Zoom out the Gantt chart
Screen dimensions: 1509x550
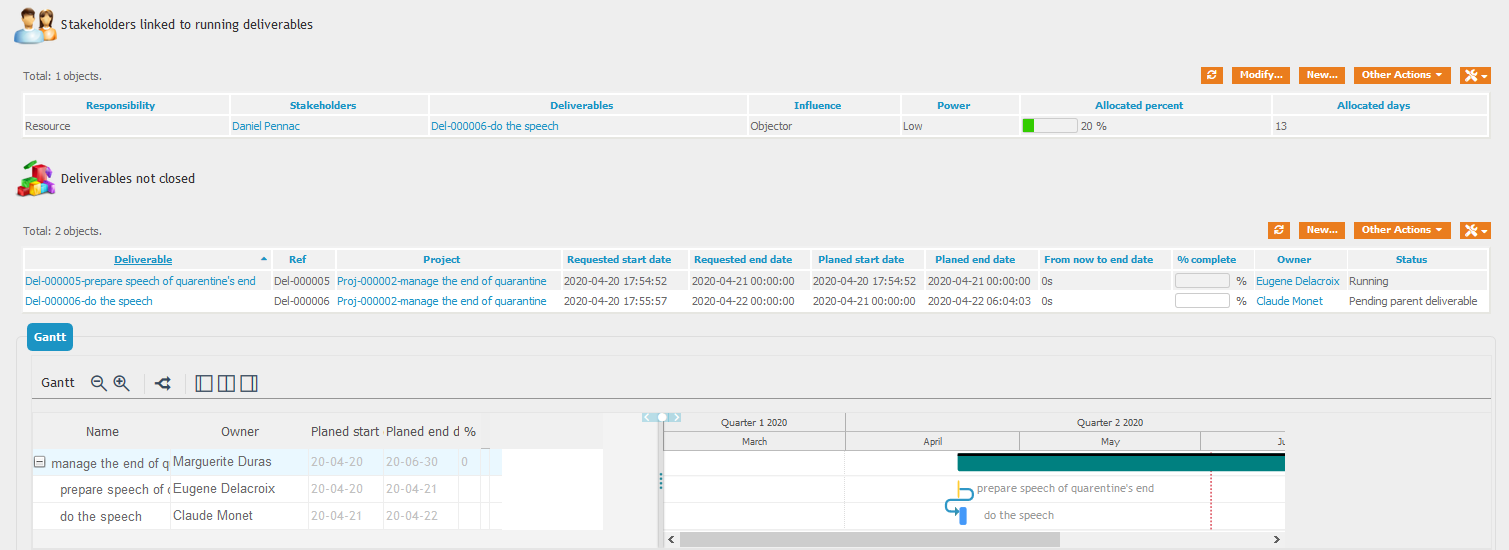click(x=98, y=383)
